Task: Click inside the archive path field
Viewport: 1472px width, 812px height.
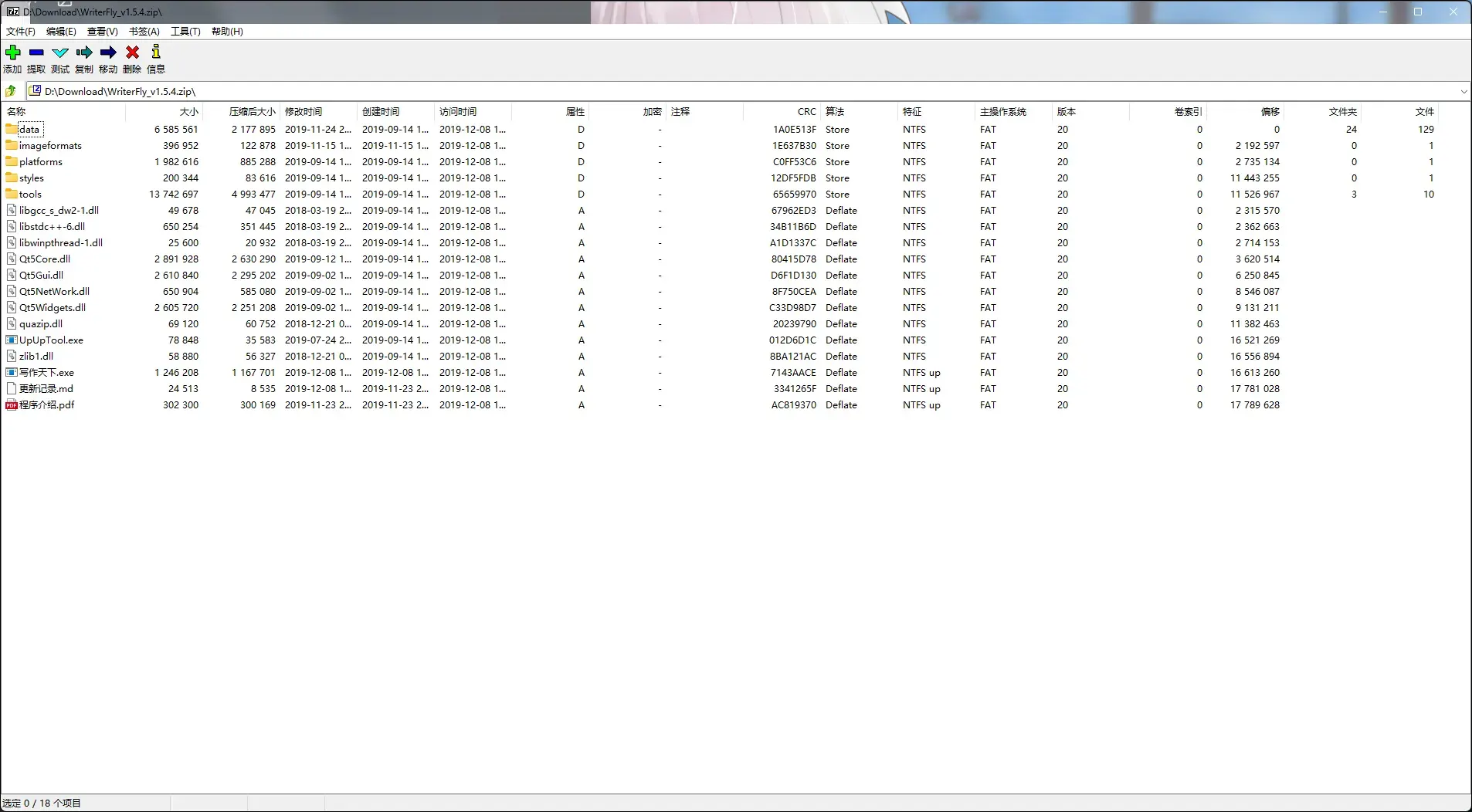Action: coord(741,91)
